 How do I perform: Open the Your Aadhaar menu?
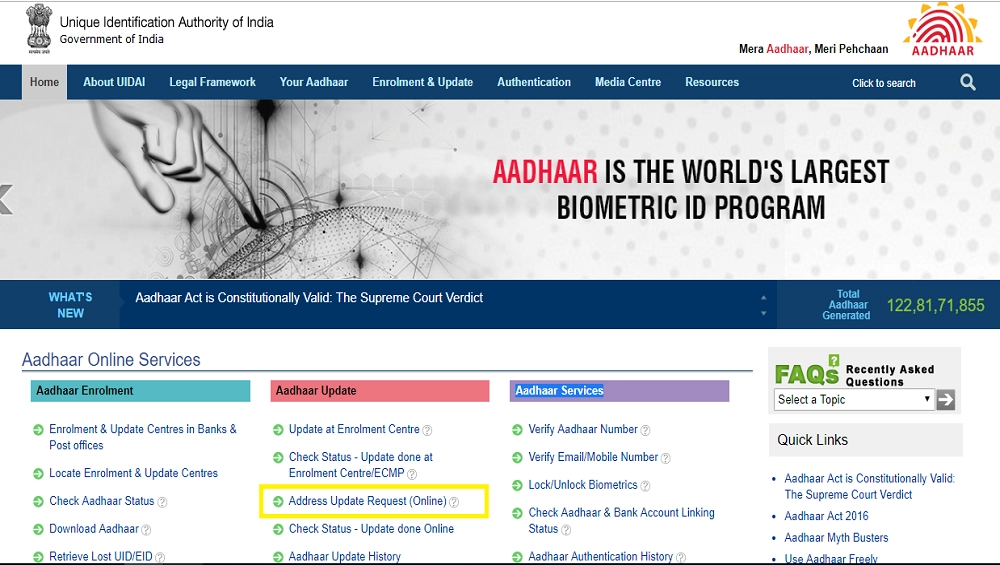pyautogui.click(x=314, y=82)
